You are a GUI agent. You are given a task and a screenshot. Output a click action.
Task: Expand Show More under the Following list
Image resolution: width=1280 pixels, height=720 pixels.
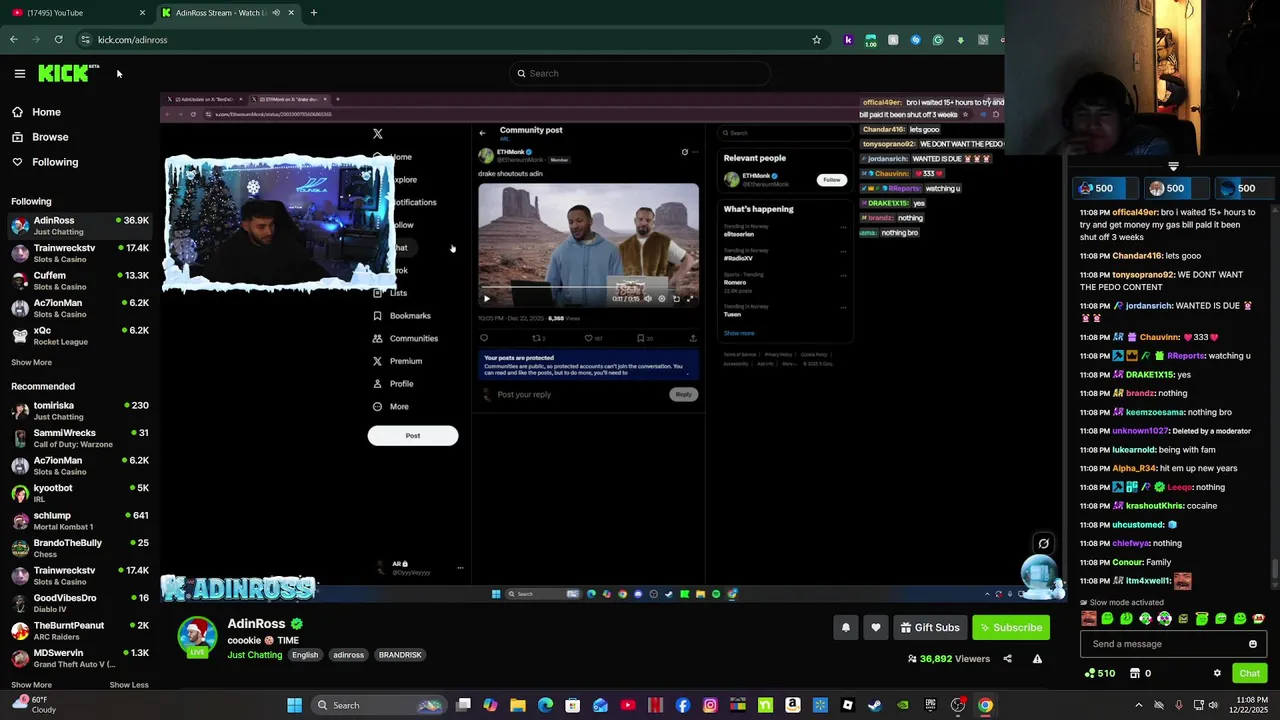coord(31,362)
